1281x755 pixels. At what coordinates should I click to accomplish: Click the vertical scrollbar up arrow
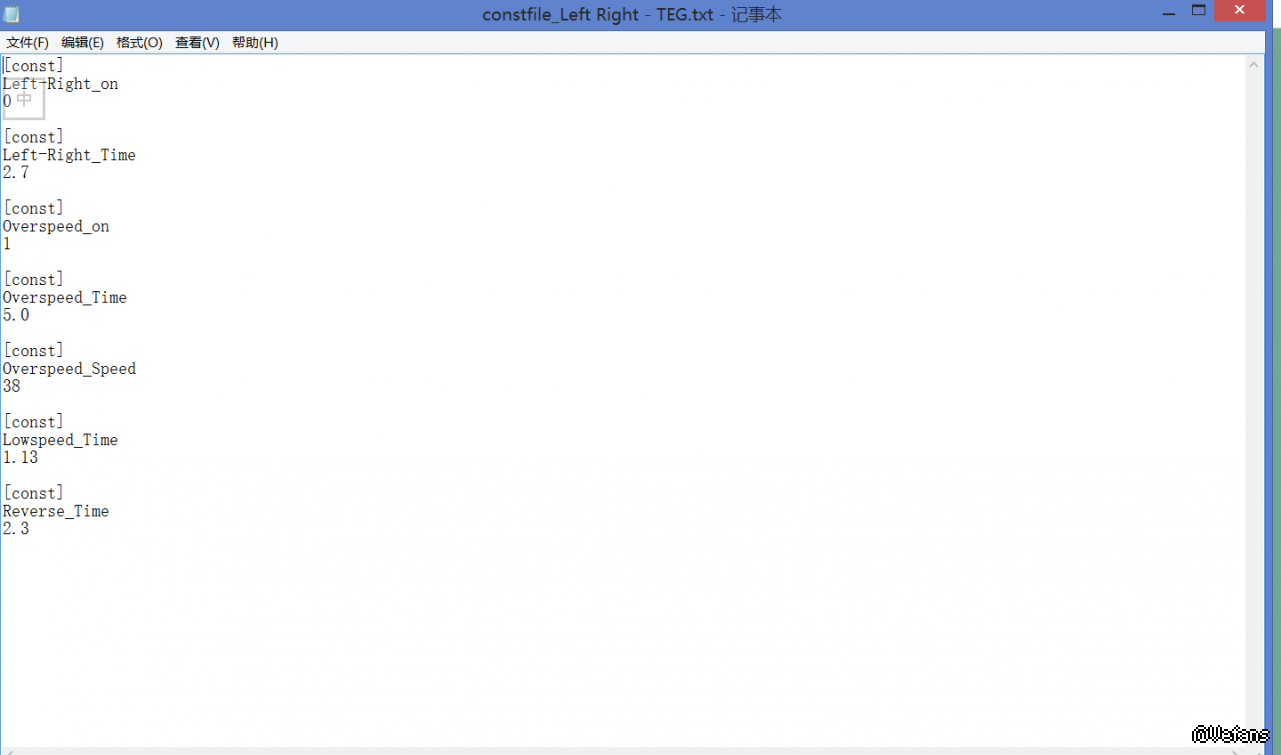(1254, 65)
